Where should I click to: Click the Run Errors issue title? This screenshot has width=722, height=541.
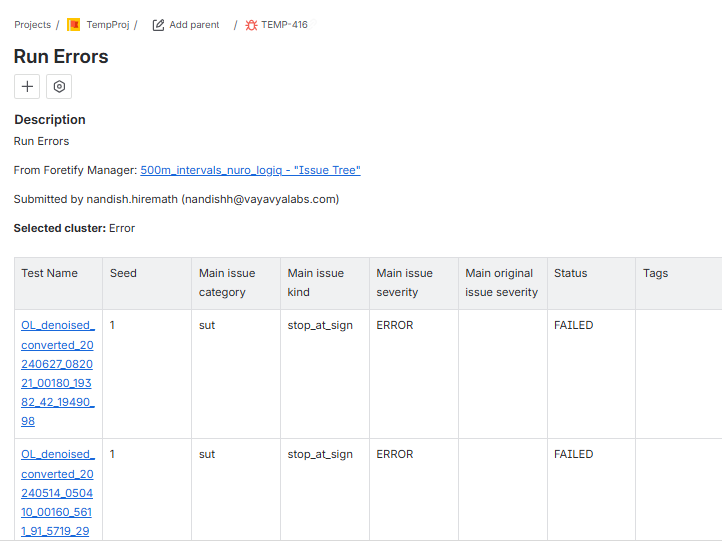61,56
